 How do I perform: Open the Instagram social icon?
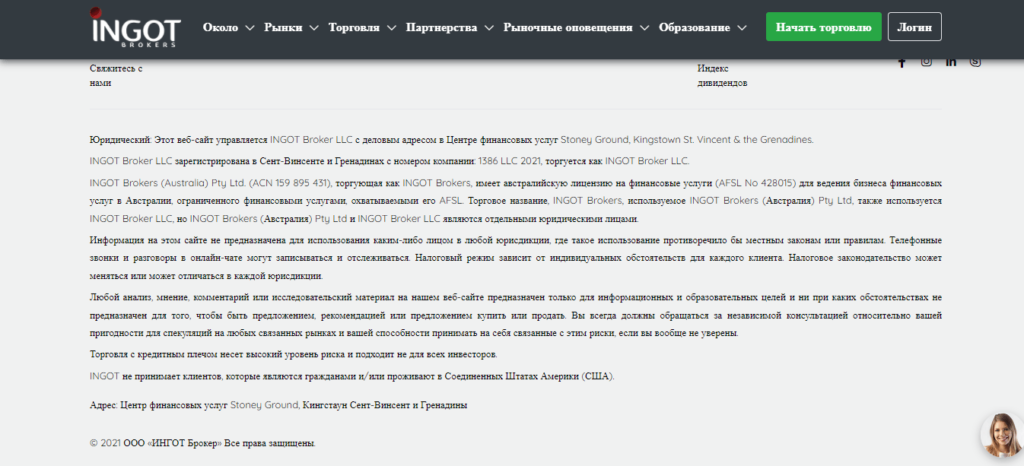coord(926,61)
